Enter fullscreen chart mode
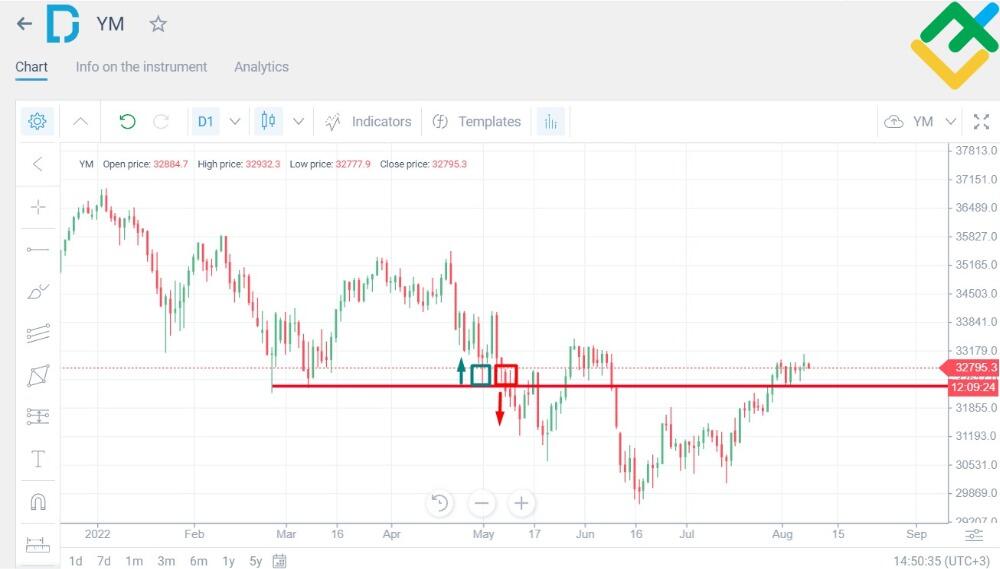 pyautogui.click(x=981, y=121)
